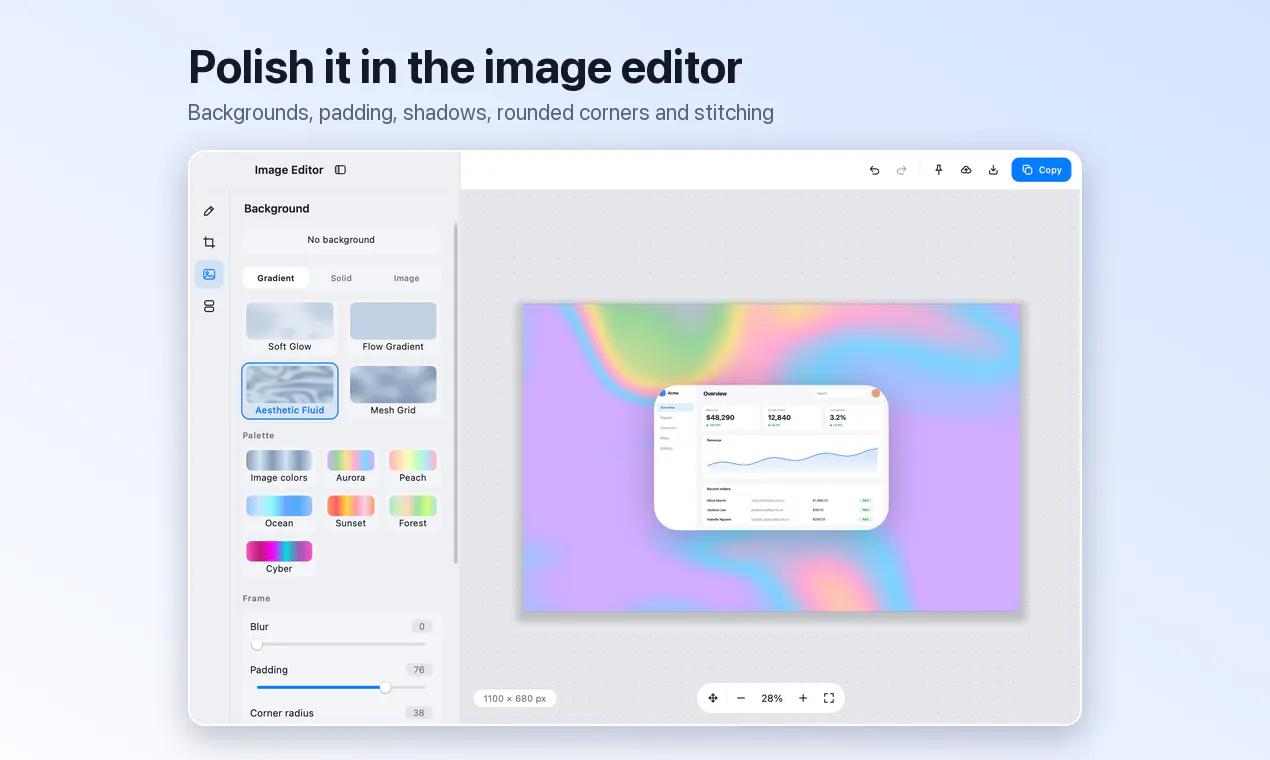
Task: Zoom out with the minus icon
Action: pos(741,698)
